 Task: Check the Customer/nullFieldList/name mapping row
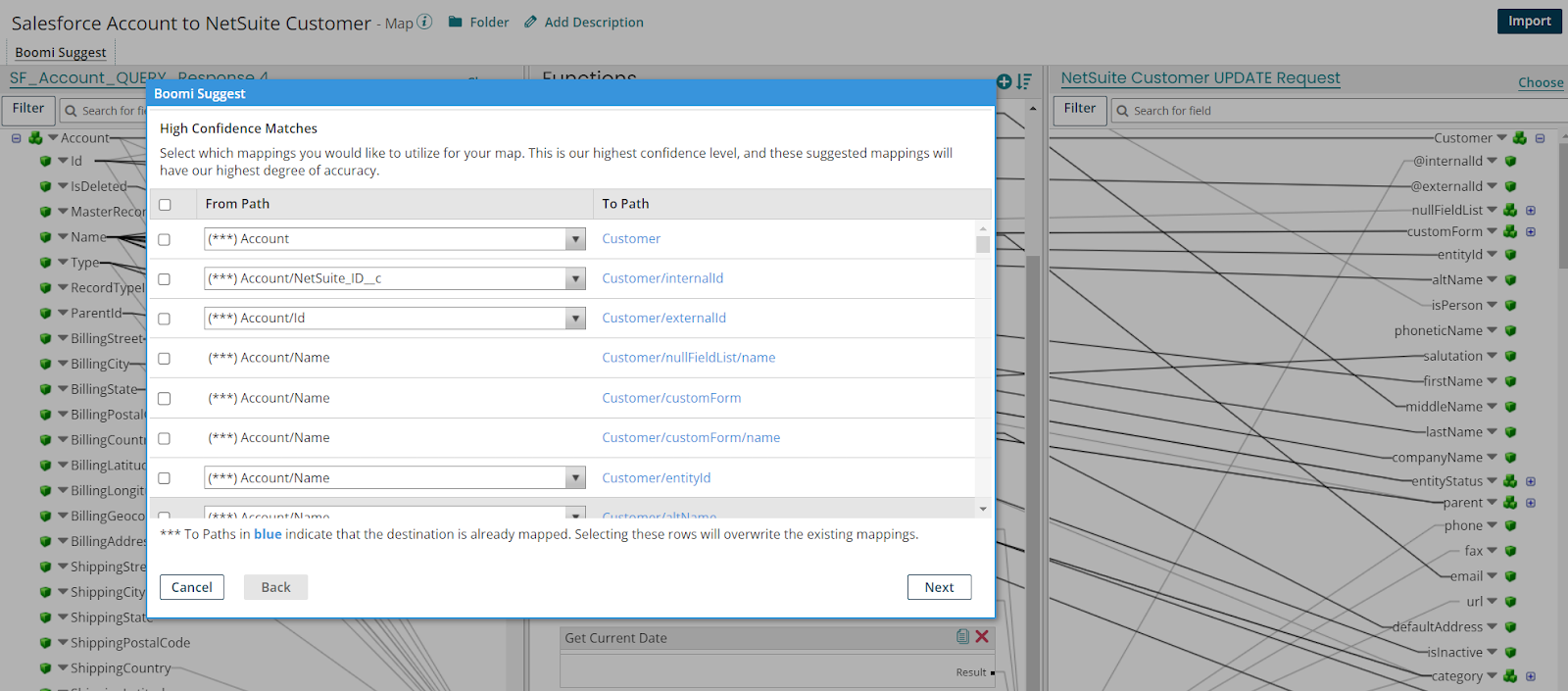pos(165,359)
